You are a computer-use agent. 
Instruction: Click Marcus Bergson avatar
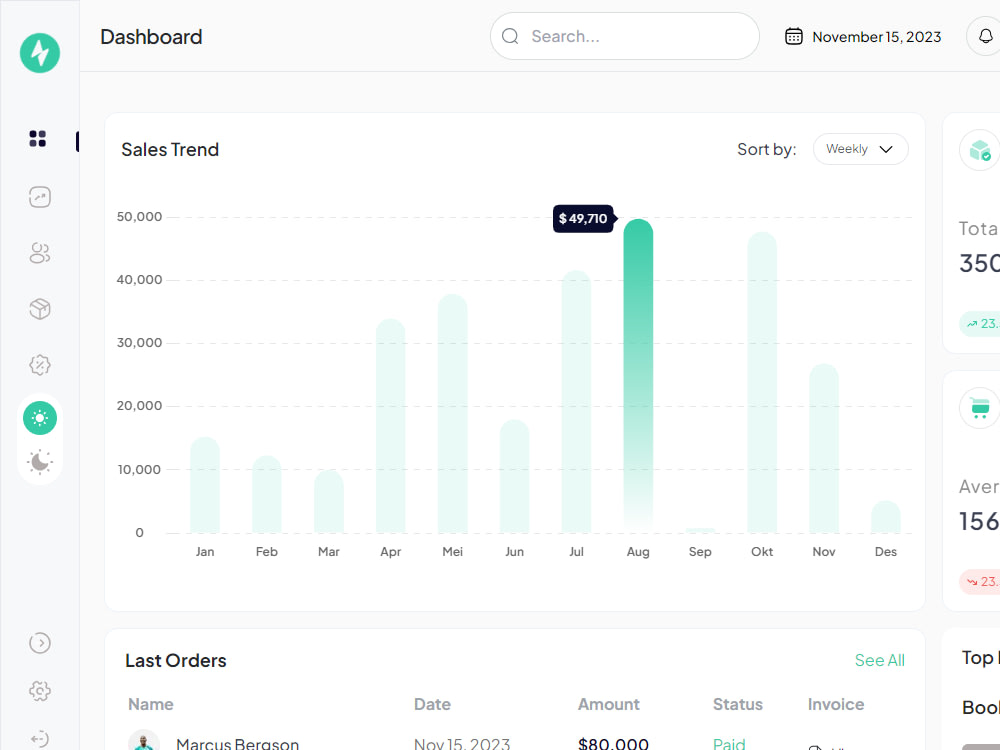point(144,740)
